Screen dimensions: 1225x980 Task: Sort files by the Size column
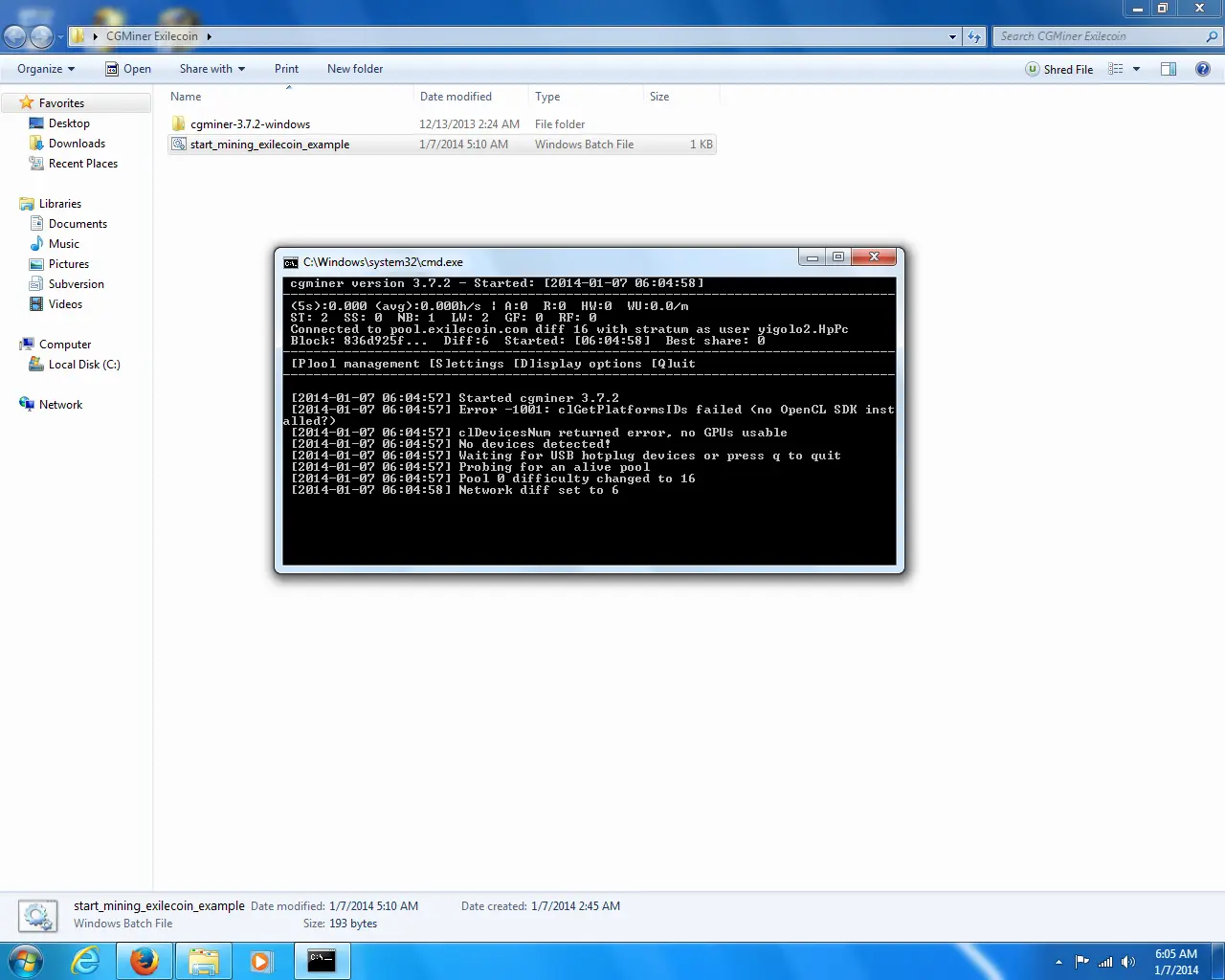tap(679, 97)
